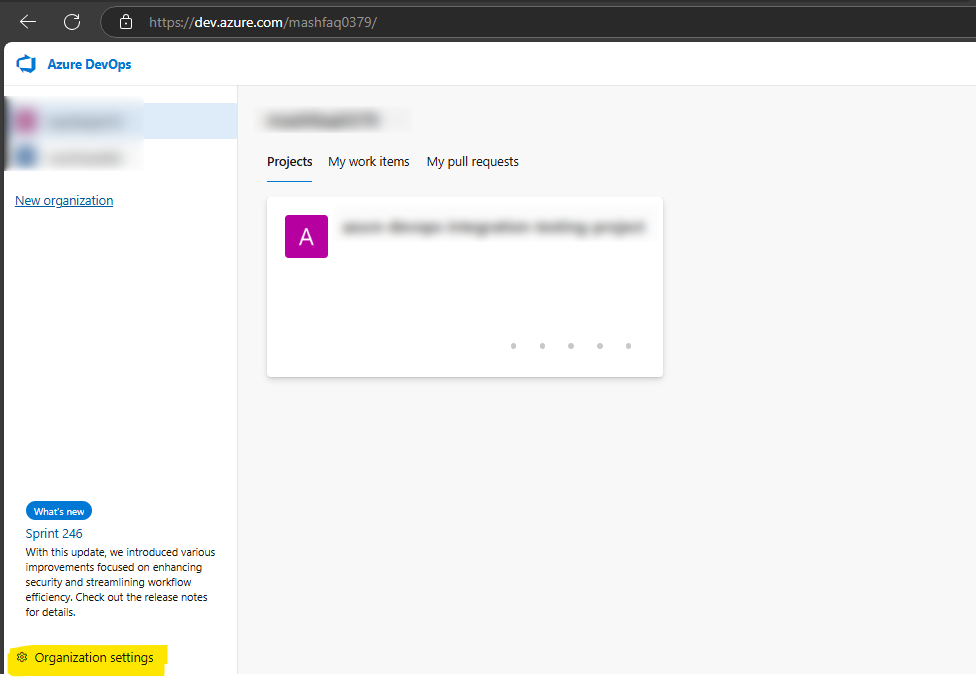The width and height of the screenshot is (976, 678).
Task: Open the Sprint 246 release link
Action: point(54,534)
